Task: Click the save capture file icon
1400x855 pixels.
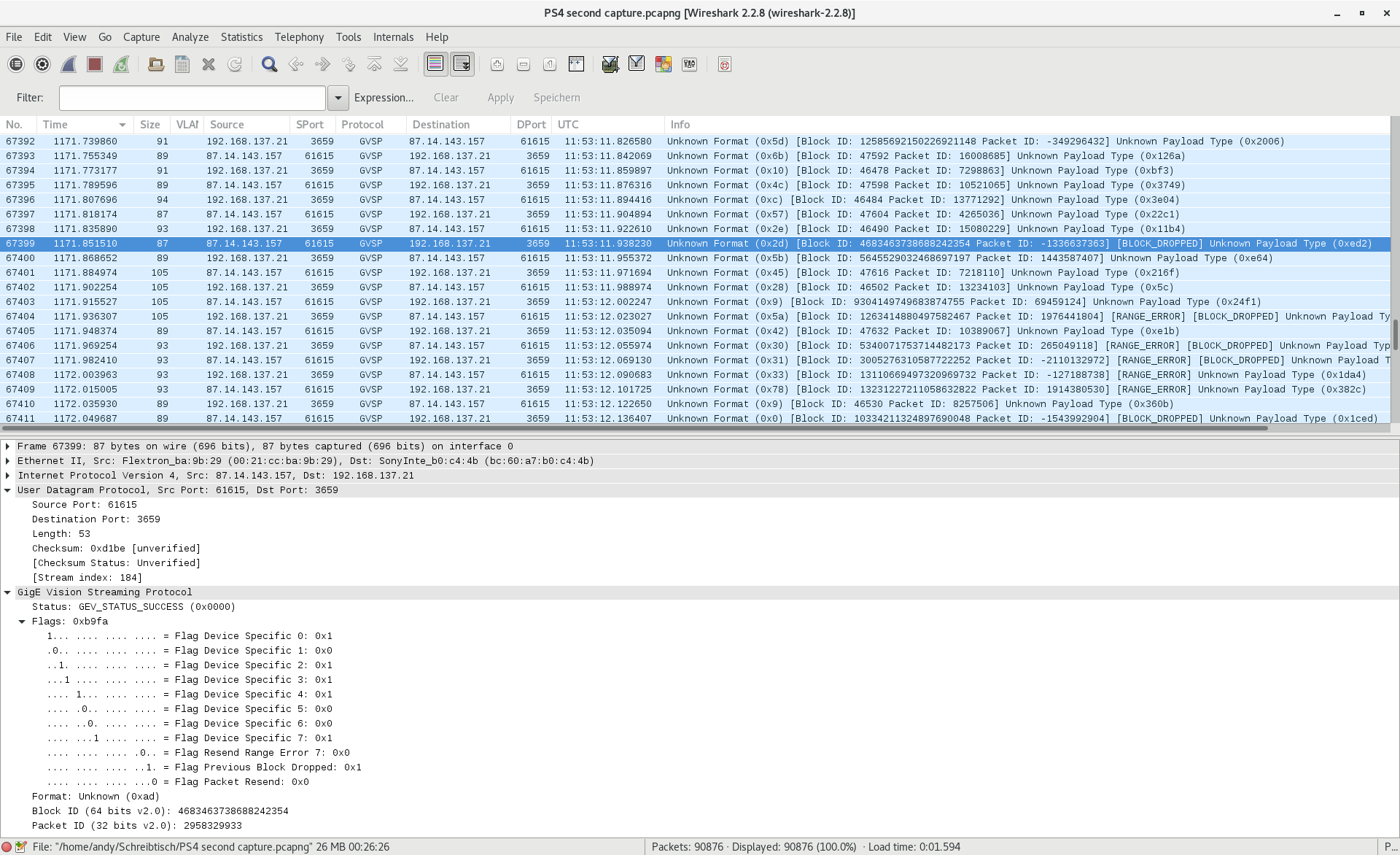Action: (182, 64)
